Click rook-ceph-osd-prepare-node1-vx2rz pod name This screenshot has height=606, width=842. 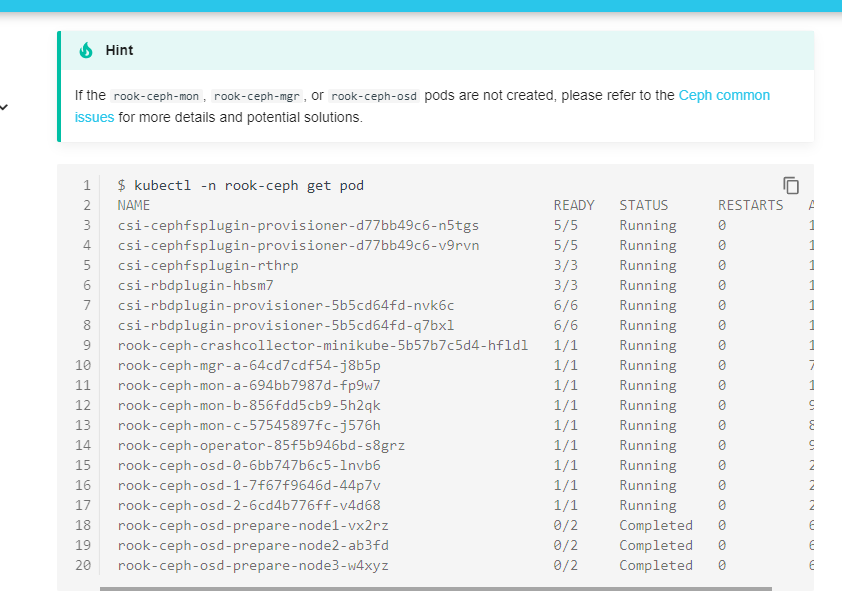253,525
